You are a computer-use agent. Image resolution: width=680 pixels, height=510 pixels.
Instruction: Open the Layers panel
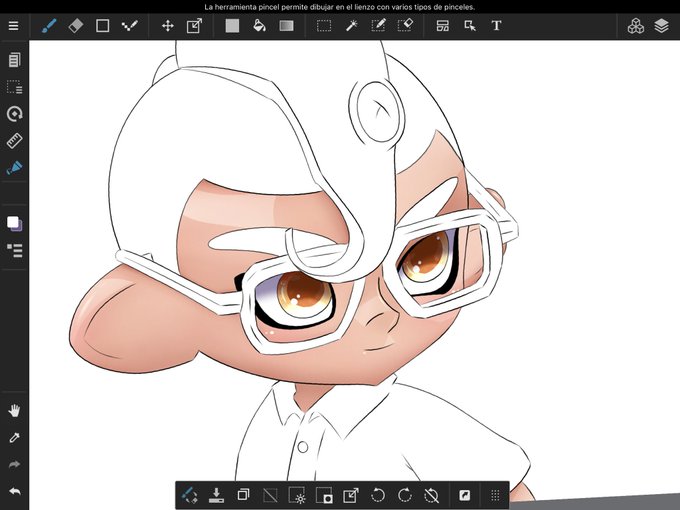tap(661, 26)
